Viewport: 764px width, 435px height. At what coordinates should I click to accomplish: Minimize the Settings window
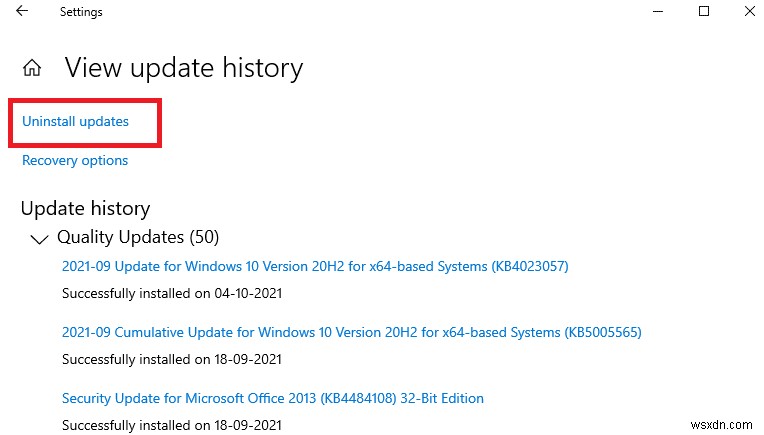pos(659,12)
